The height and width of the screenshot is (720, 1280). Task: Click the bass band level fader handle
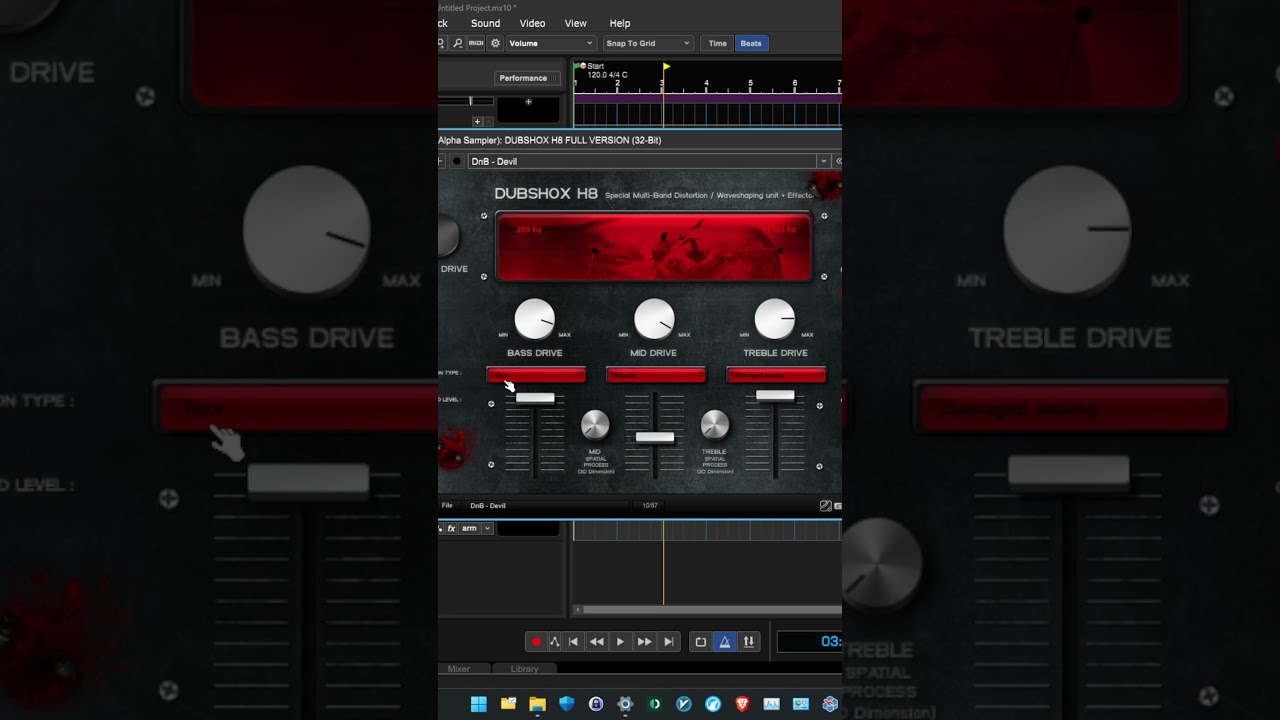click(x=535, y=398)
